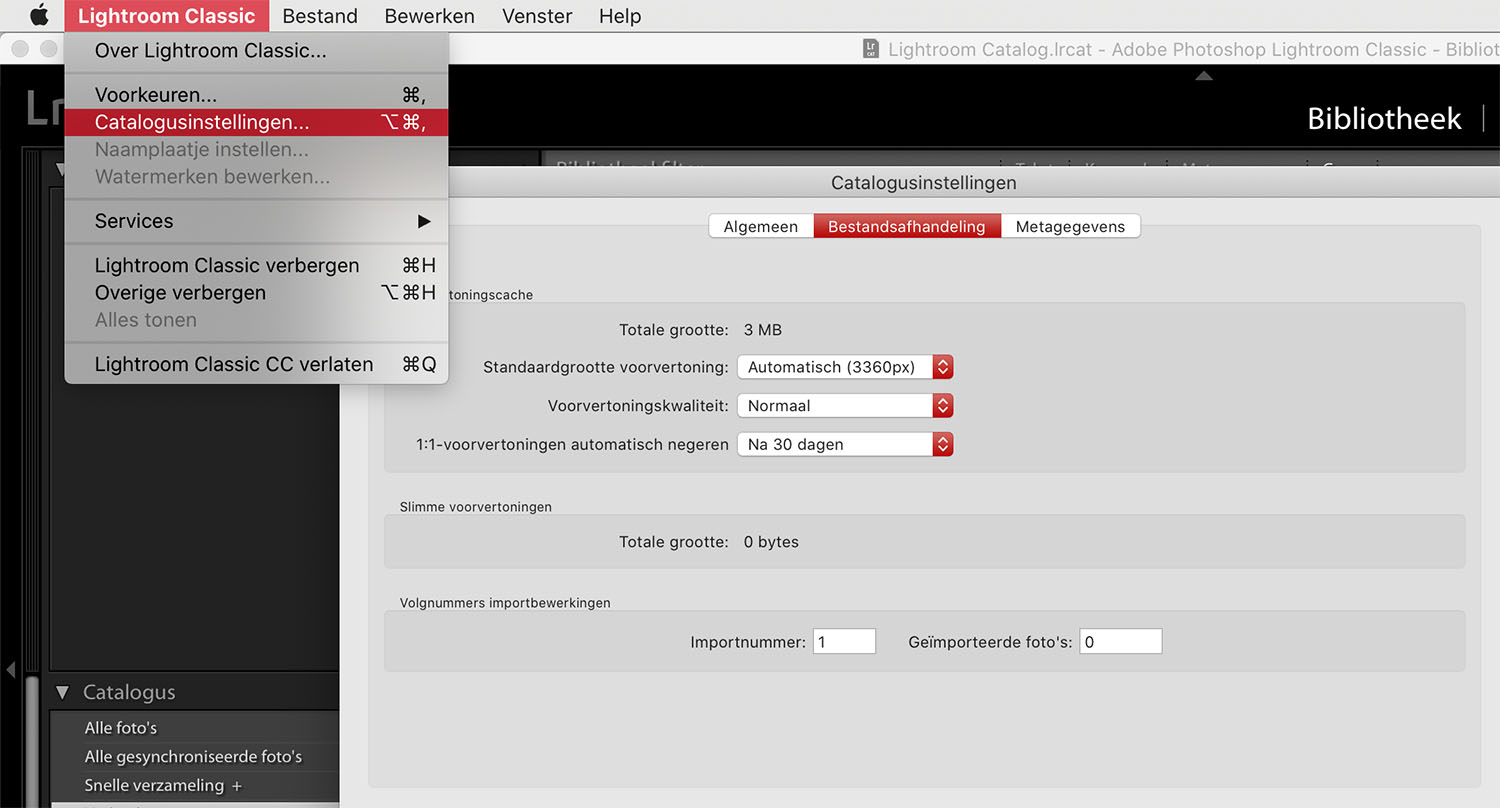Quit via Lightroom Classic CC verlaten

[x=256, y=364]
